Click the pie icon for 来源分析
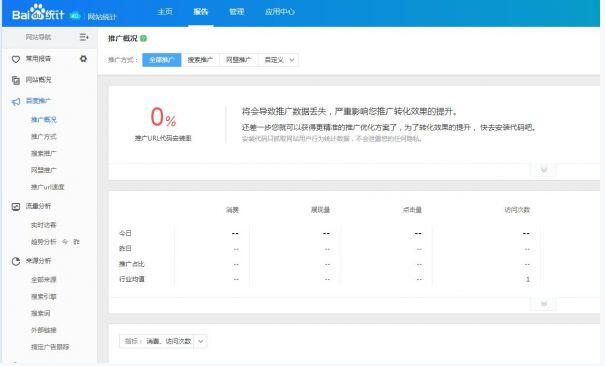Image resolution: width=605 pixels, height=366 pixels. (16, 261)
